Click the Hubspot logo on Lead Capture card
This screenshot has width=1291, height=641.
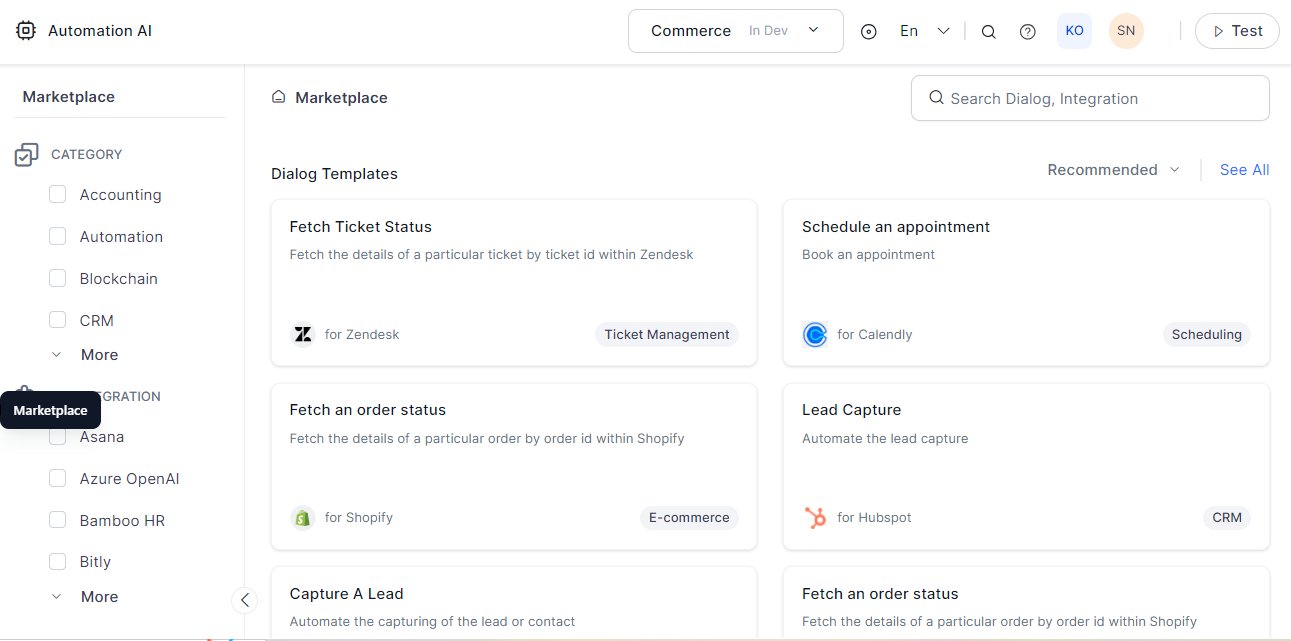815,517
